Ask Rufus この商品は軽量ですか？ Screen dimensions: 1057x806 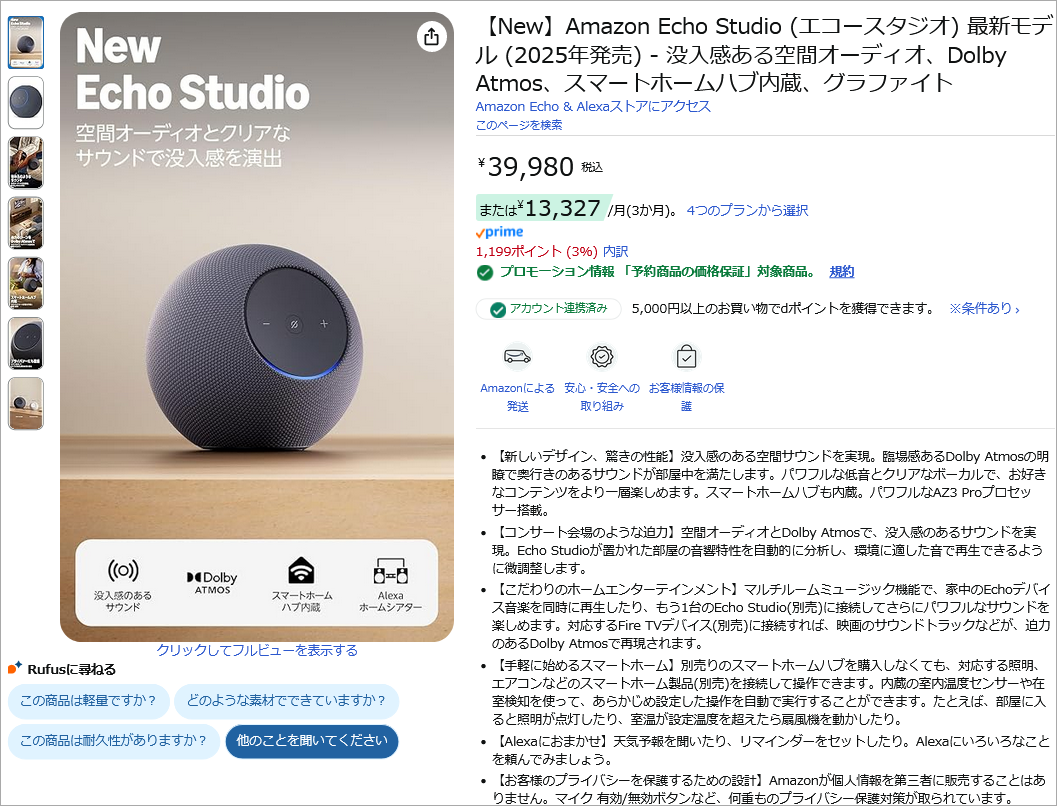pyautogui.click(x=88, y=701)
